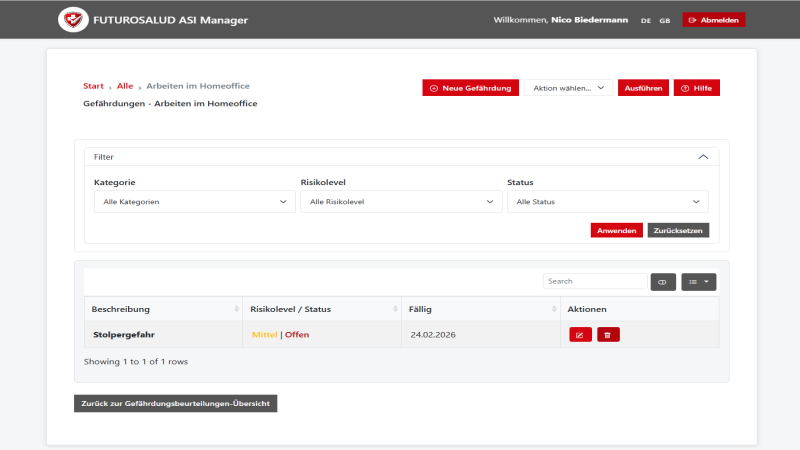The image size is (800, 450).
Task: Click the Ausführen button
Action: point(643,88)
